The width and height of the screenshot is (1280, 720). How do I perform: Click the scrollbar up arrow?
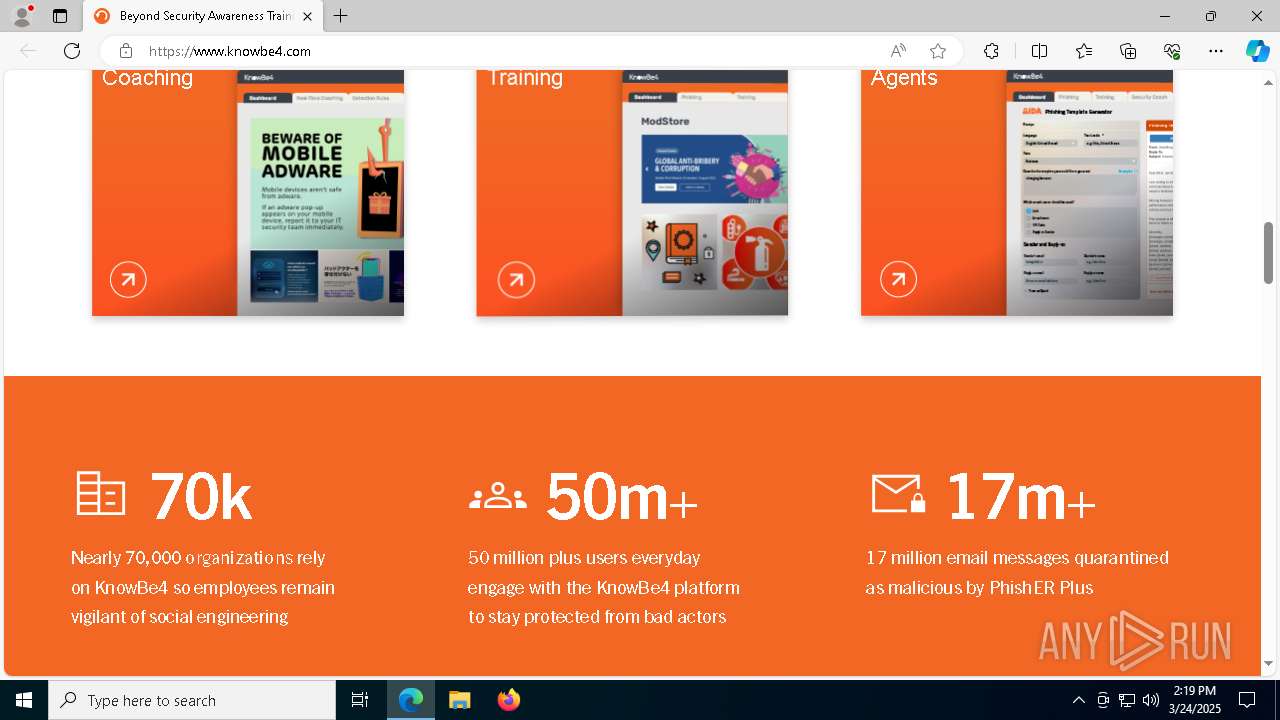pos(1269,83)
